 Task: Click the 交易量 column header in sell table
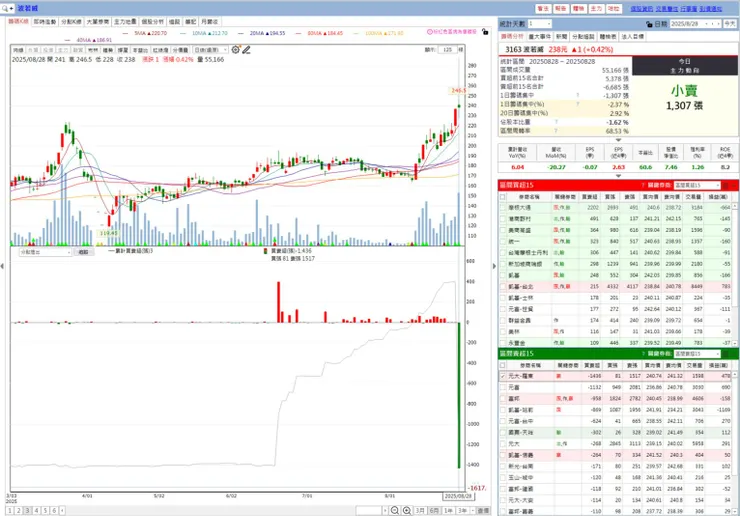click(x=693, y=365)
